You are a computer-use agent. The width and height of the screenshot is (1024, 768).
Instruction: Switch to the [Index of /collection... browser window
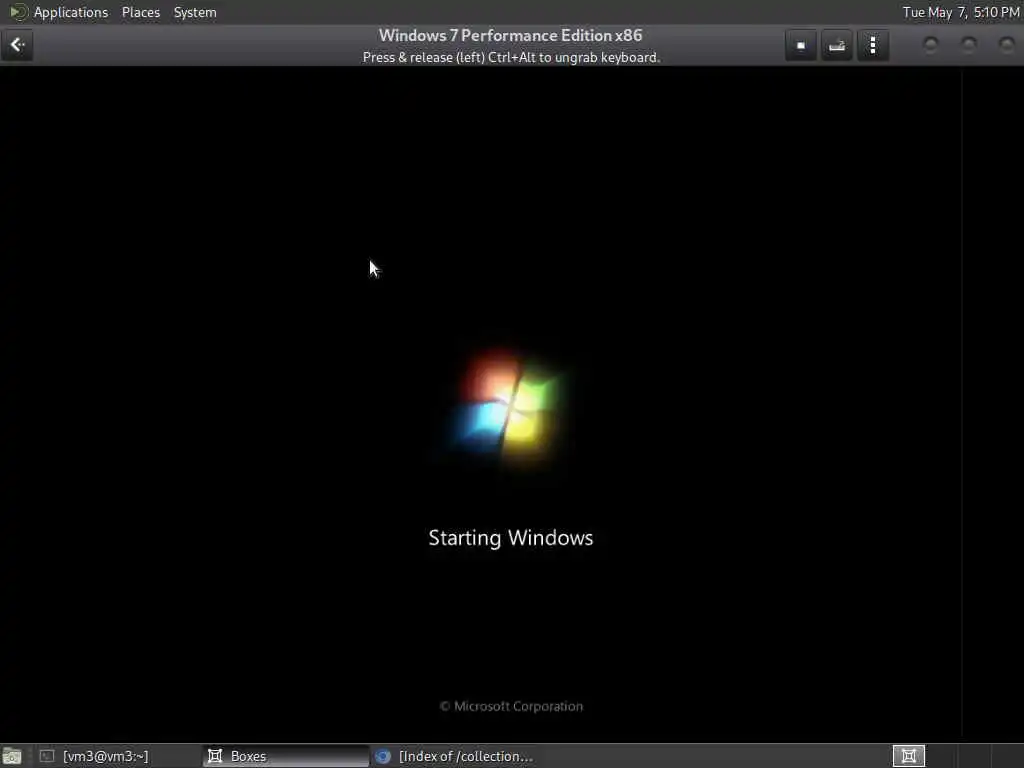click(455, 756)
